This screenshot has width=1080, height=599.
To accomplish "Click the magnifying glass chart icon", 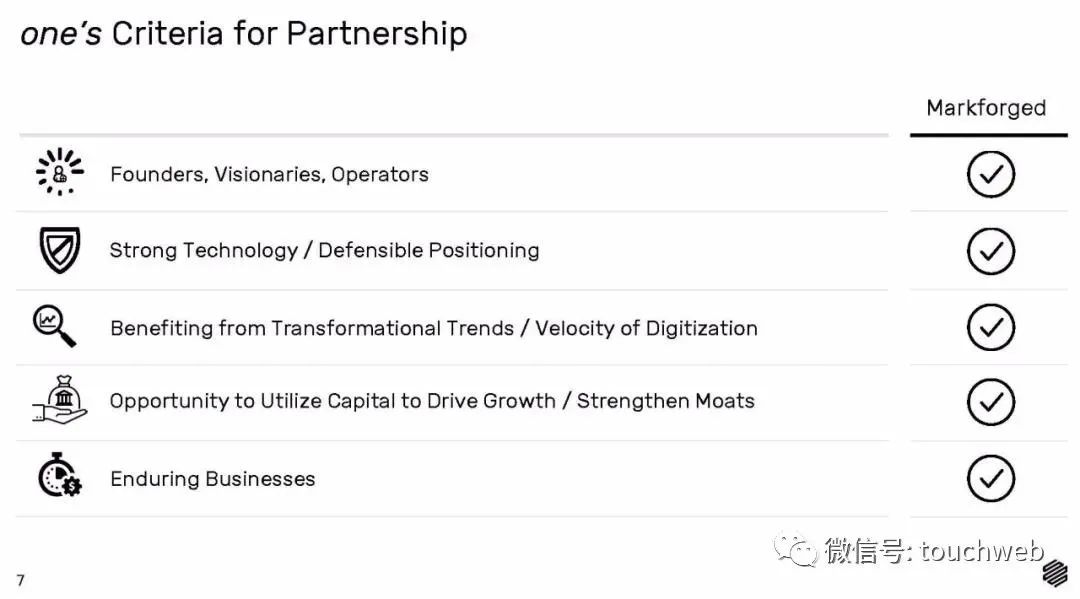I will (x=54, y=326).
